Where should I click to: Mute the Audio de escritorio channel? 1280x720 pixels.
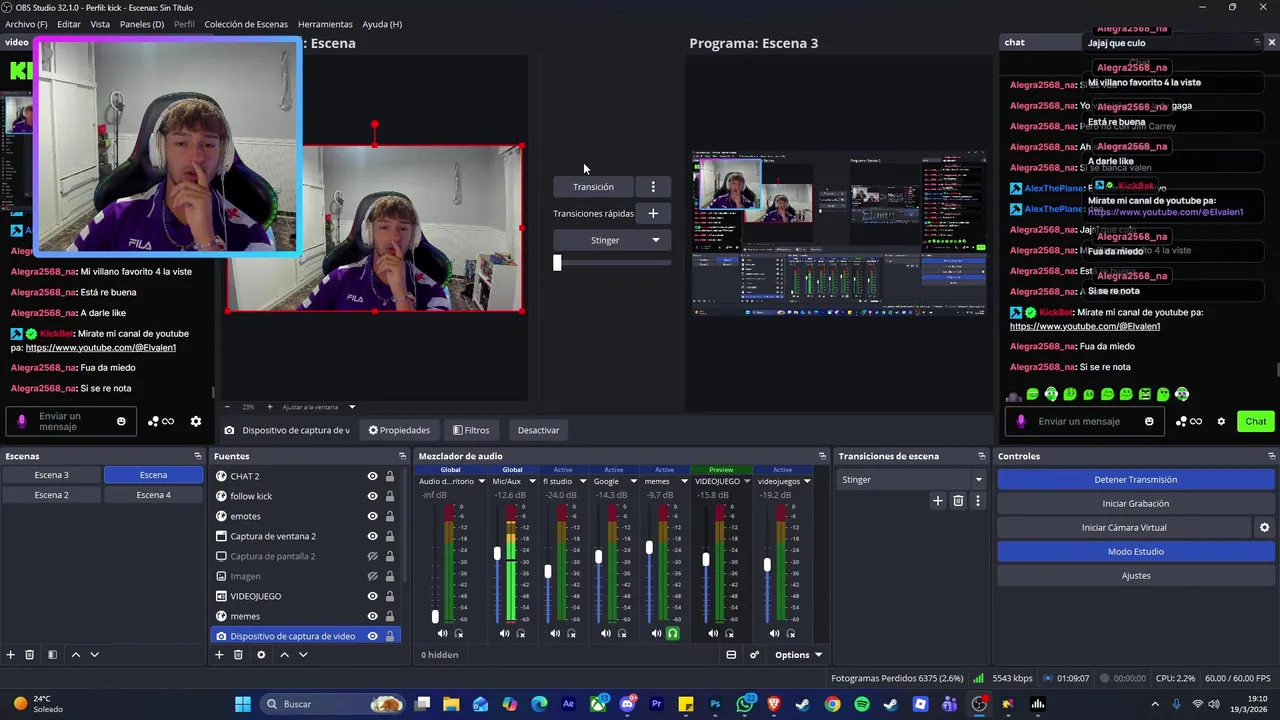tap(442, 633)
